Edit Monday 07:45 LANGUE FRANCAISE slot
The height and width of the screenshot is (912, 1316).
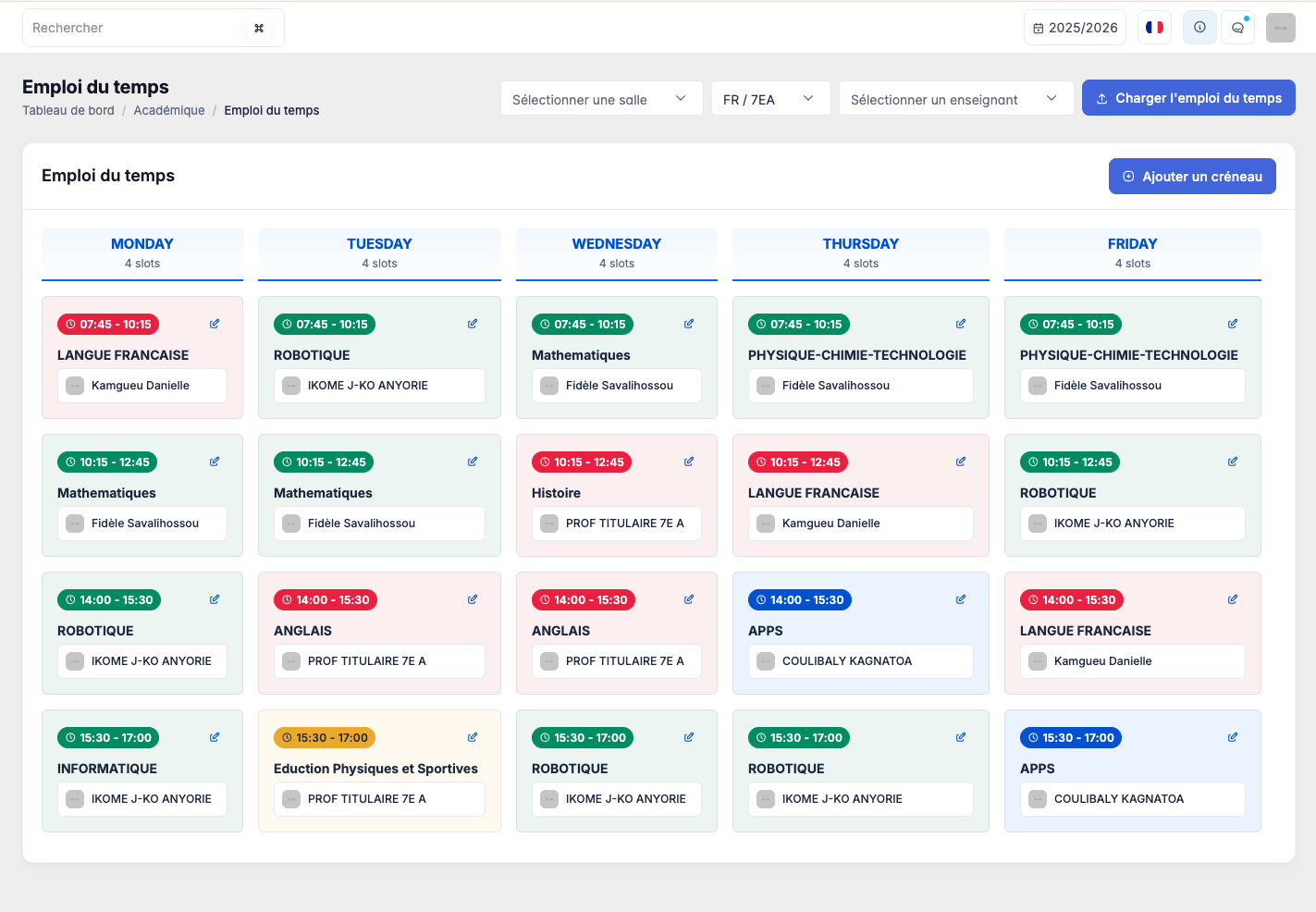(215, 324)
